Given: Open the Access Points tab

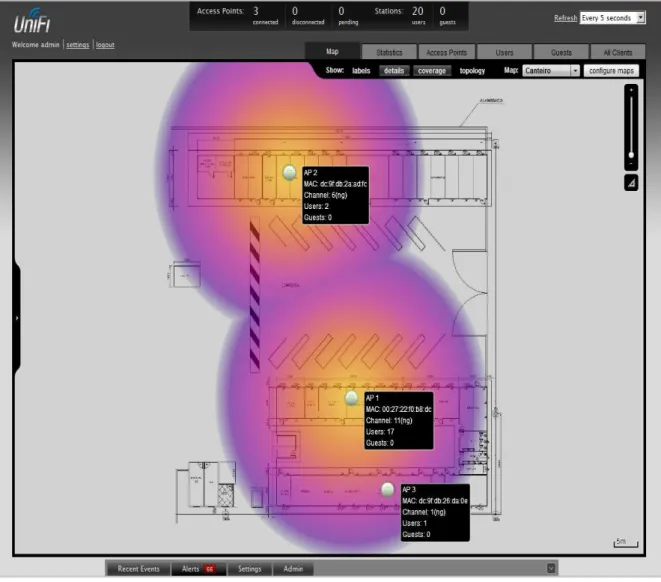Looking at the screenshot, I should pos(446,52).
